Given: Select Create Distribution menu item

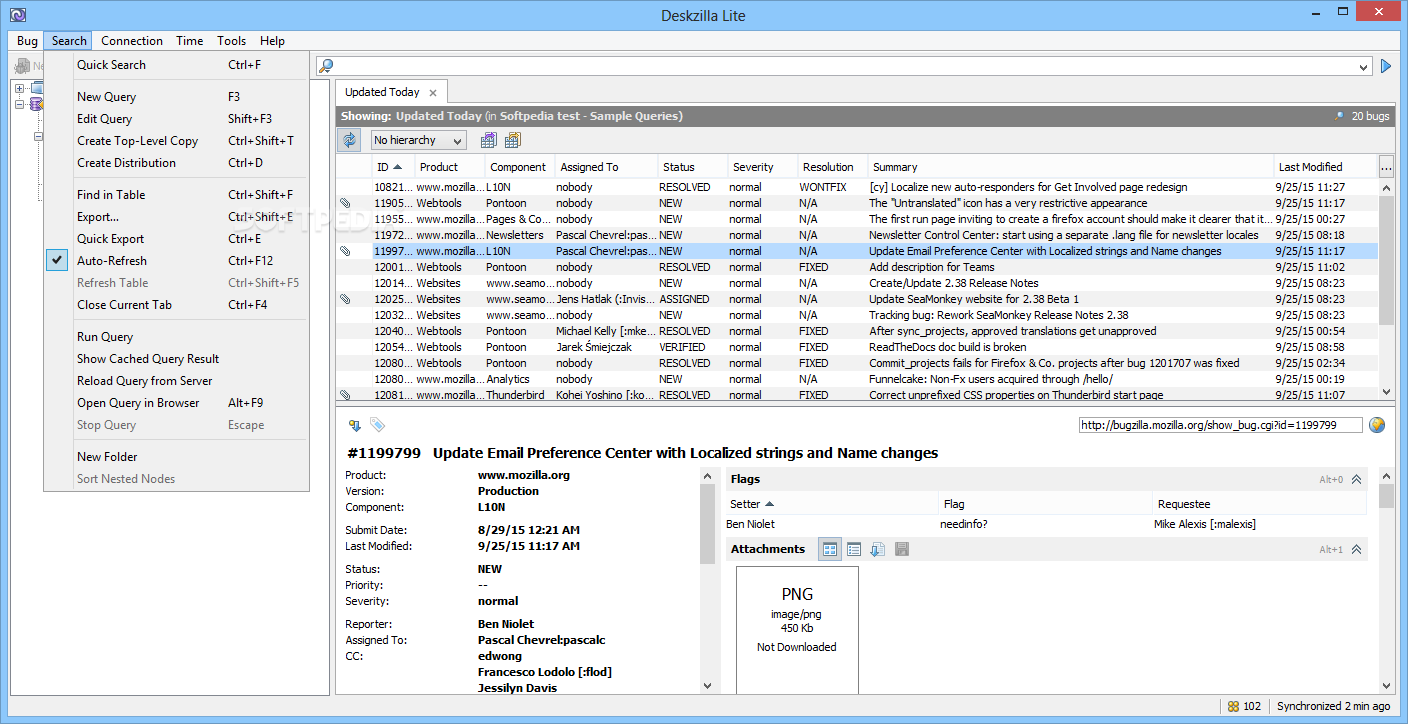Looking at the screenshot, I should click(x=175, y=163).
